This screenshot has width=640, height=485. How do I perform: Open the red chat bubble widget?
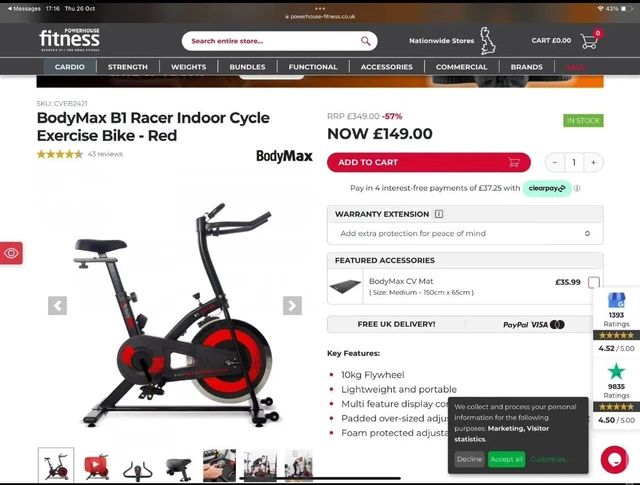(x=614, y=460)
